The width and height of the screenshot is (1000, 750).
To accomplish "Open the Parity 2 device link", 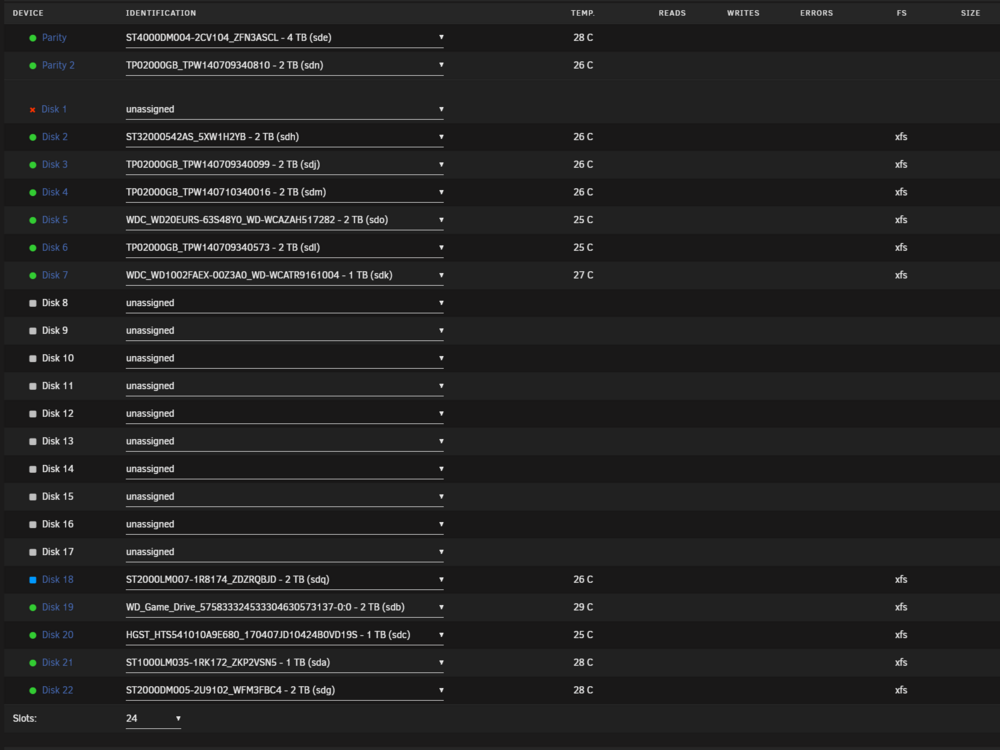I will pos(58,65).
